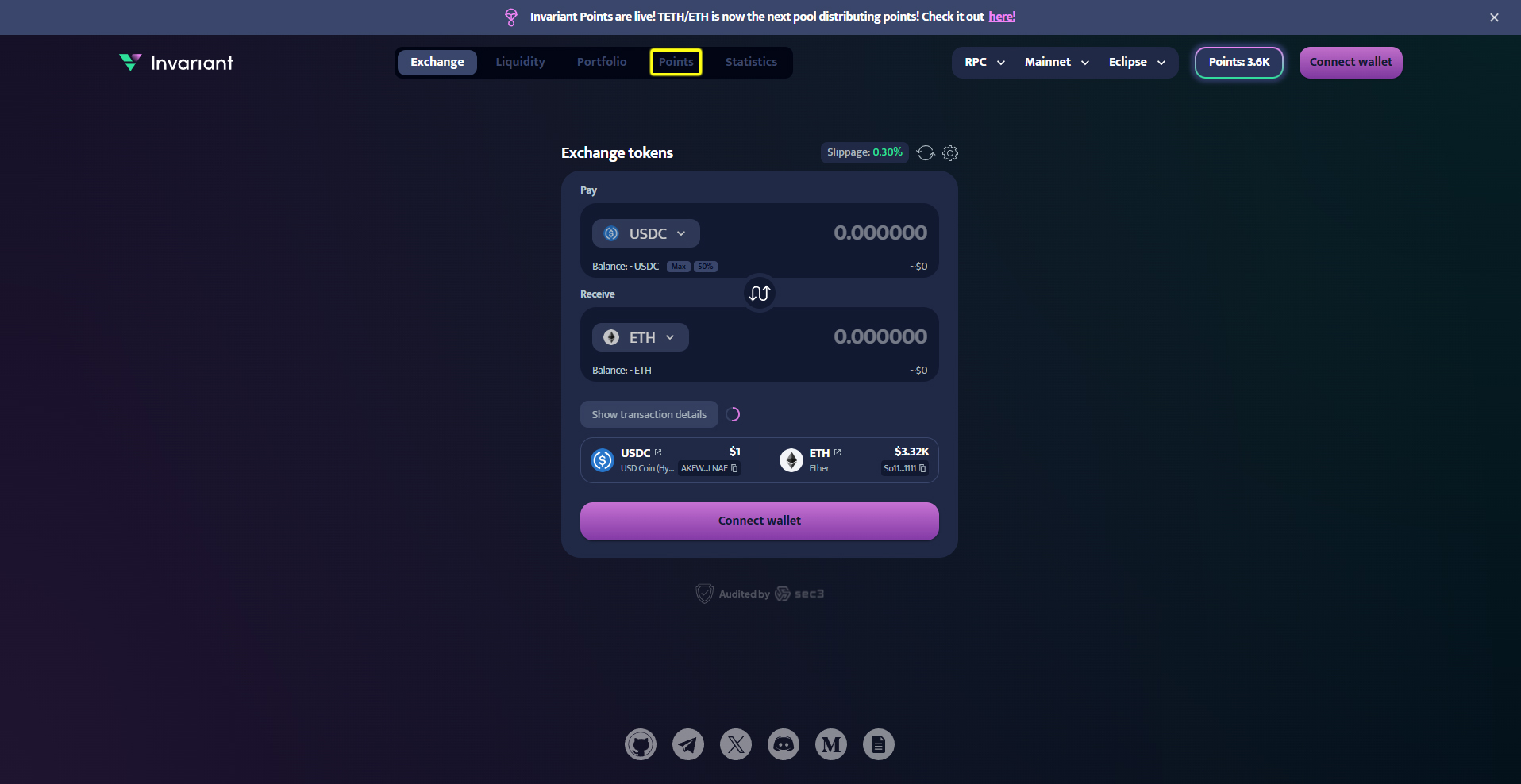1521x784 pixels.
Task: Switch to the Liquidity tab
Action: [521, 62]
